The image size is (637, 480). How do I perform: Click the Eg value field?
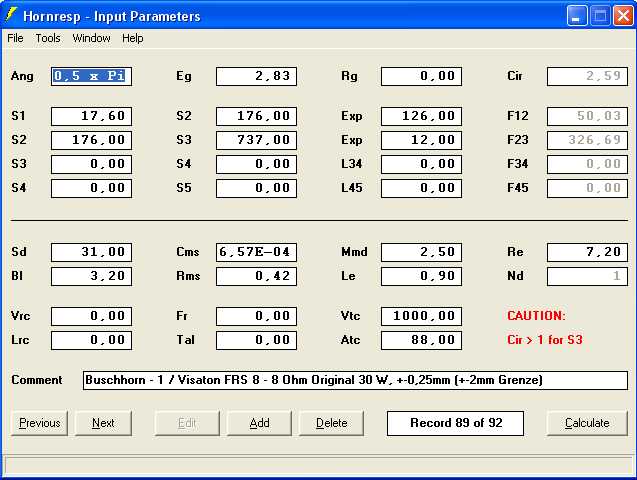[x=256, y=76]
